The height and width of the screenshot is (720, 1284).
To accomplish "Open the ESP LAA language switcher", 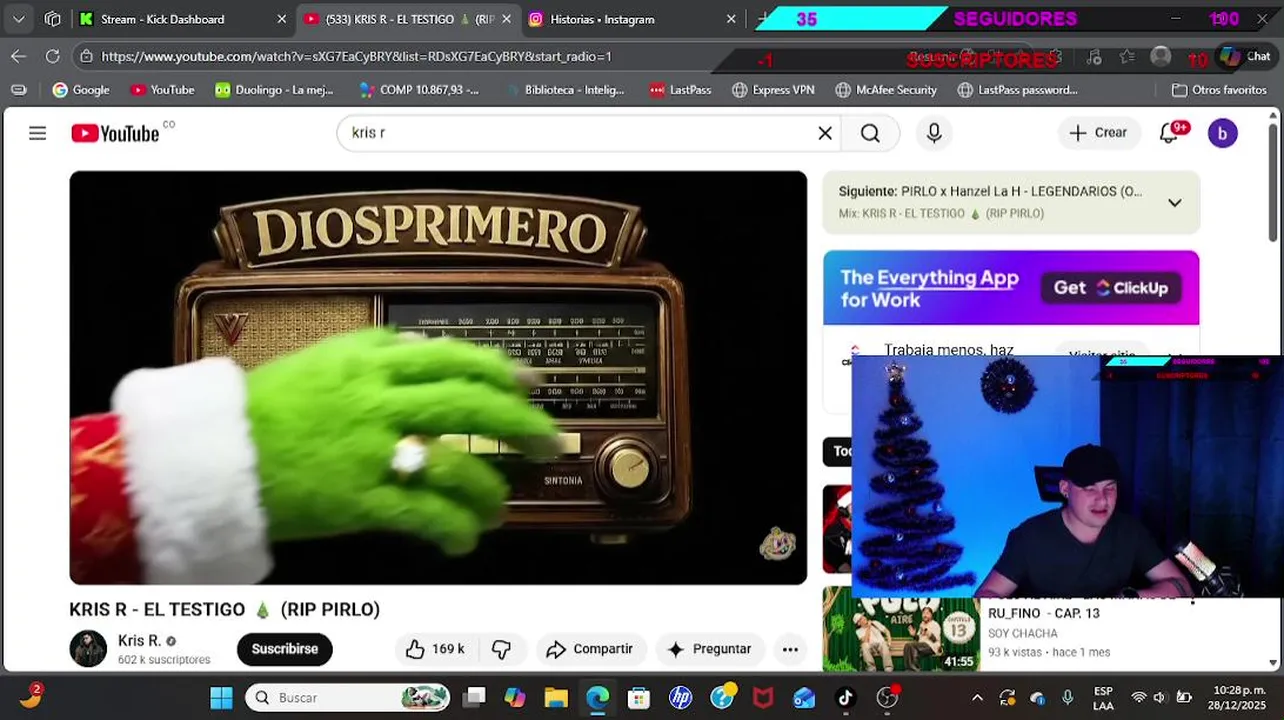I will coord(1103,698).
